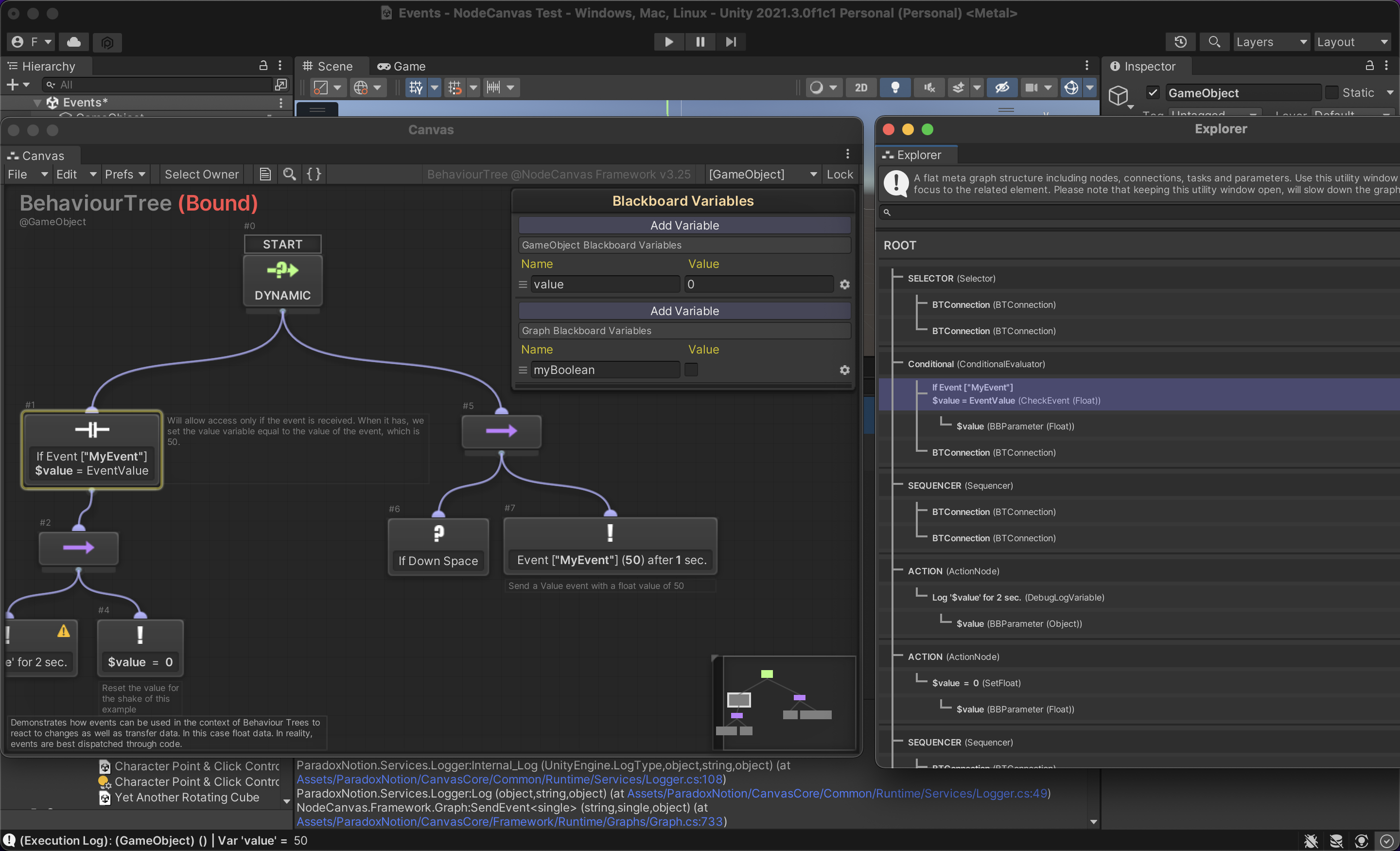Image resolution: width=1400 pixels, height=851 pixels.
Task: Toggle 2D scene view mode
Action: [x=861, y=87]
